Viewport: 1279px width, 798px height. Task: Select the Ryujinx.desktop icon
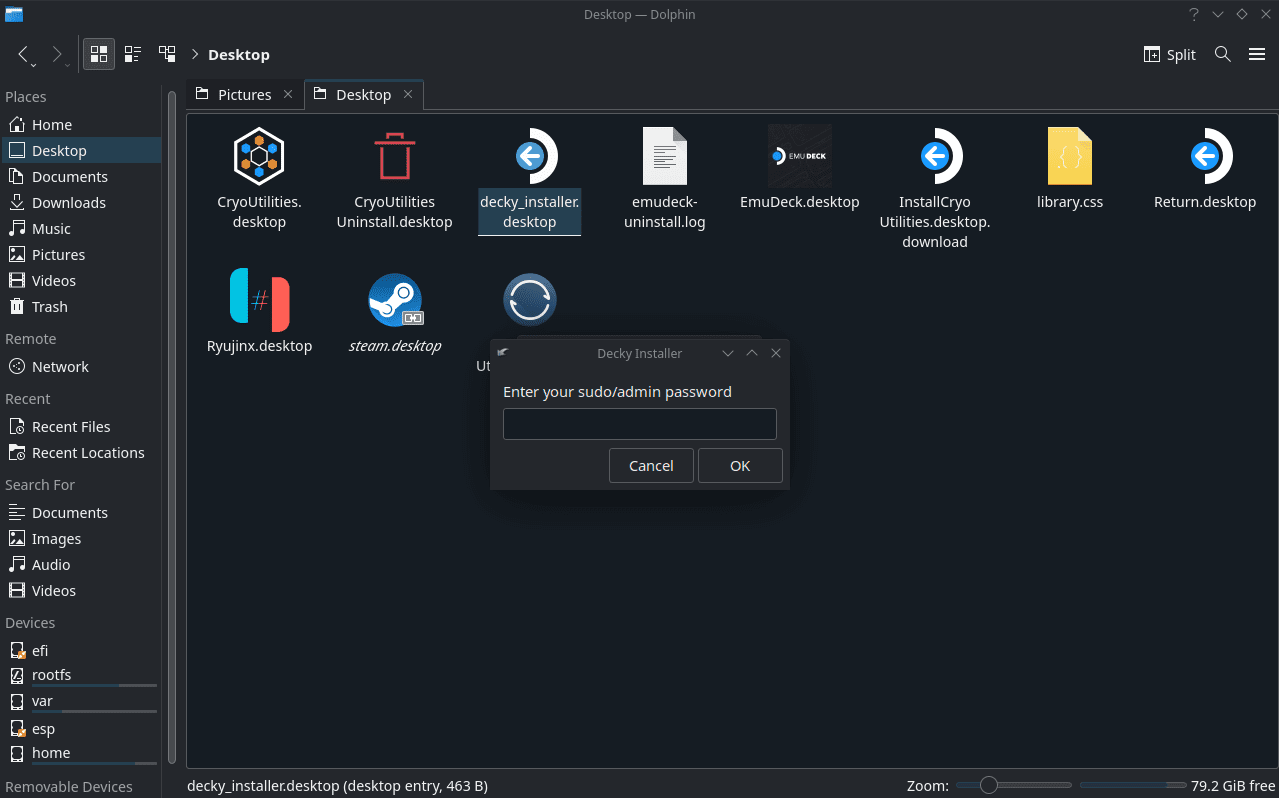click(x=259, y=299)
